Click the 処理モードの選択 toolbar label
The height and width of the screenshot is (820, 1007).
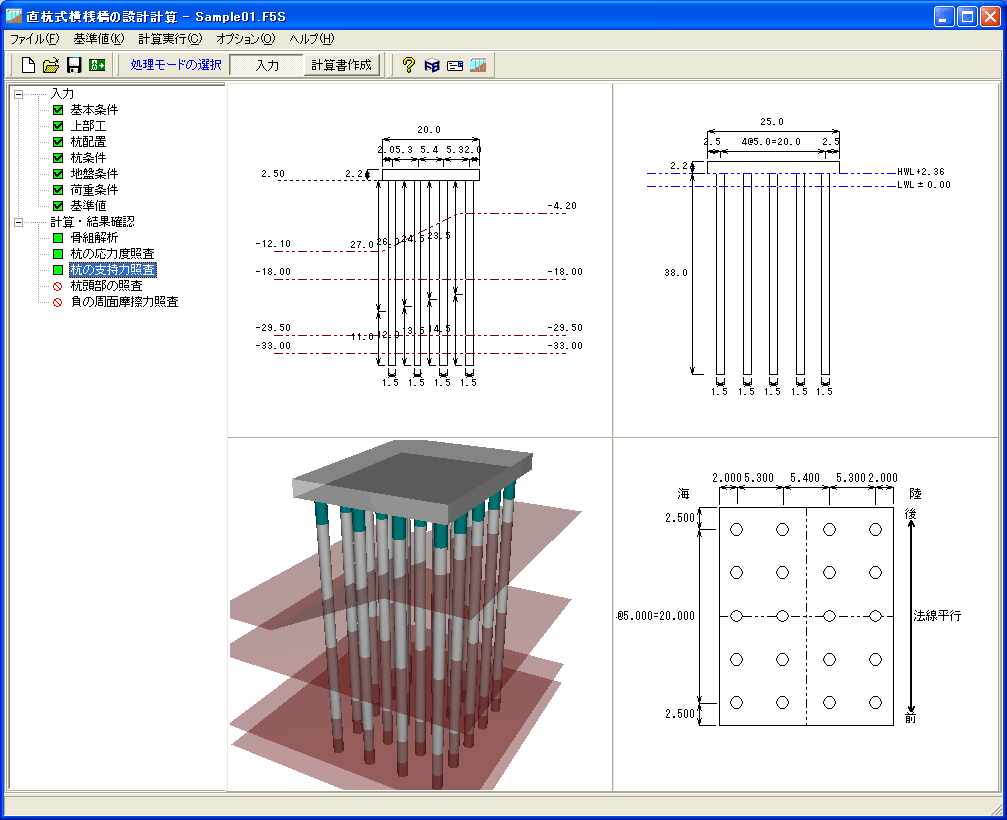[x=176, y=65]
